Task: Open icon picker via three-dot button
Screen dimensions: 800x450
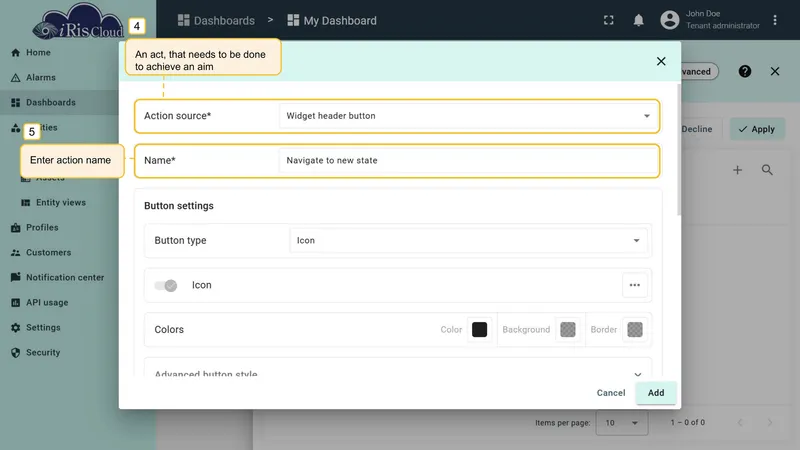Action: 634,285
